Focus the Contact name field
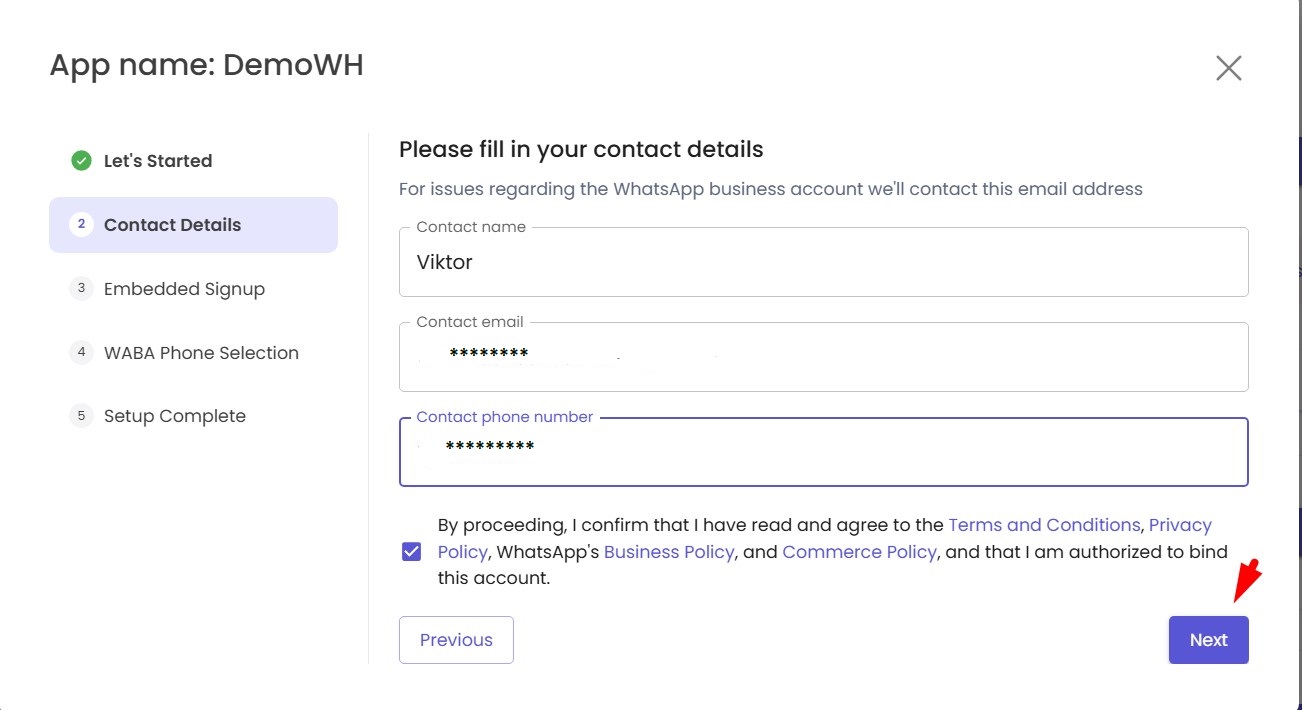1302x710 pixels. click(823, 263)
